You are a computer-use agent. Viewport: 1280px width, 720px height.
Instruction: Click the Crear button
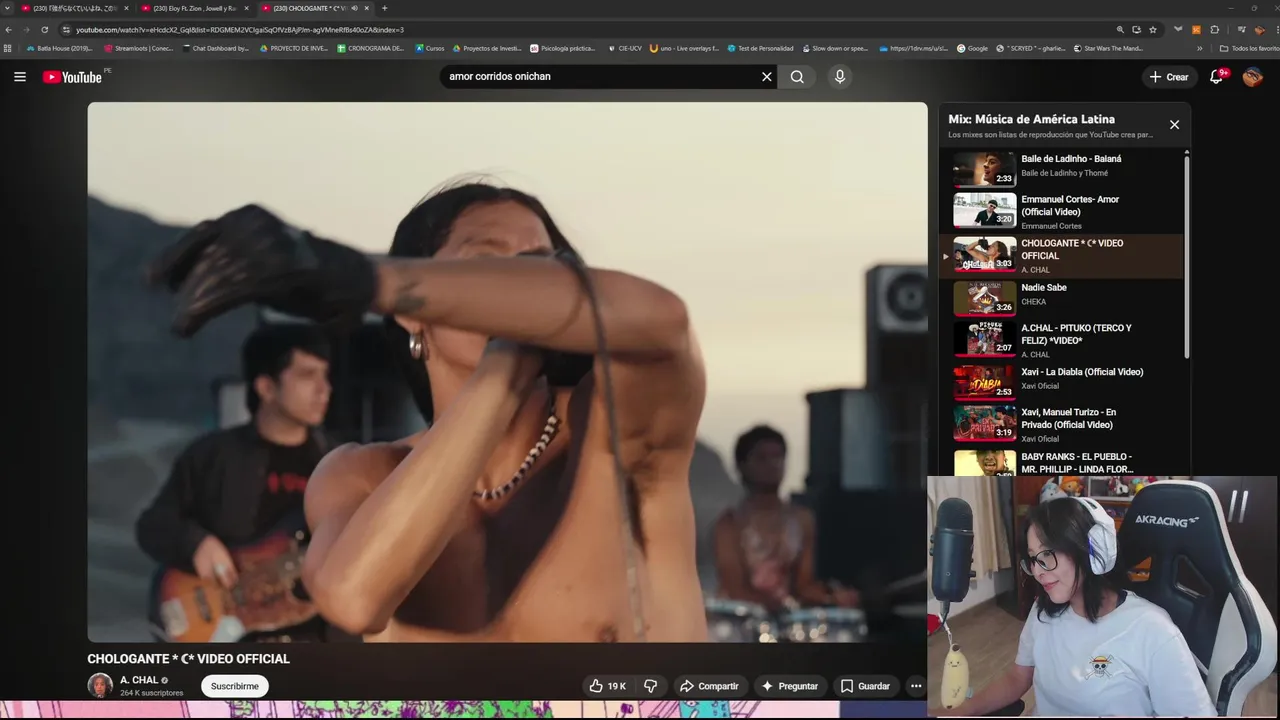(1169, 77)
